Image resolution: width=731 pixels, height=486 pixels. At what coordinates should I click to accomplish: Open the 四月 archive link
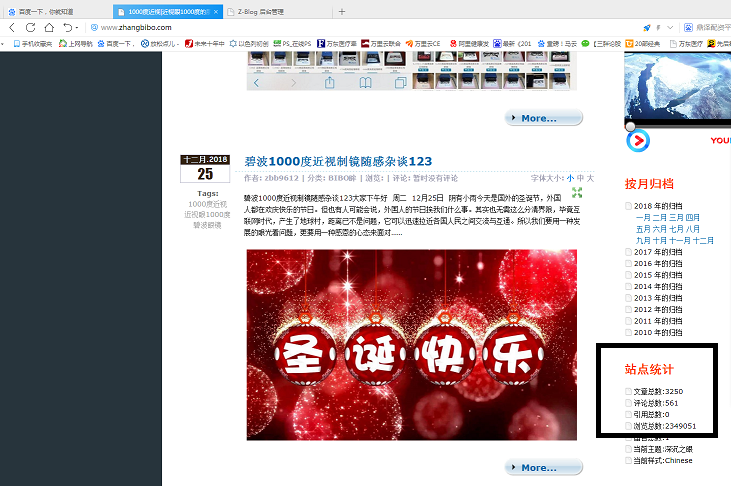click(x=693, y=217)
